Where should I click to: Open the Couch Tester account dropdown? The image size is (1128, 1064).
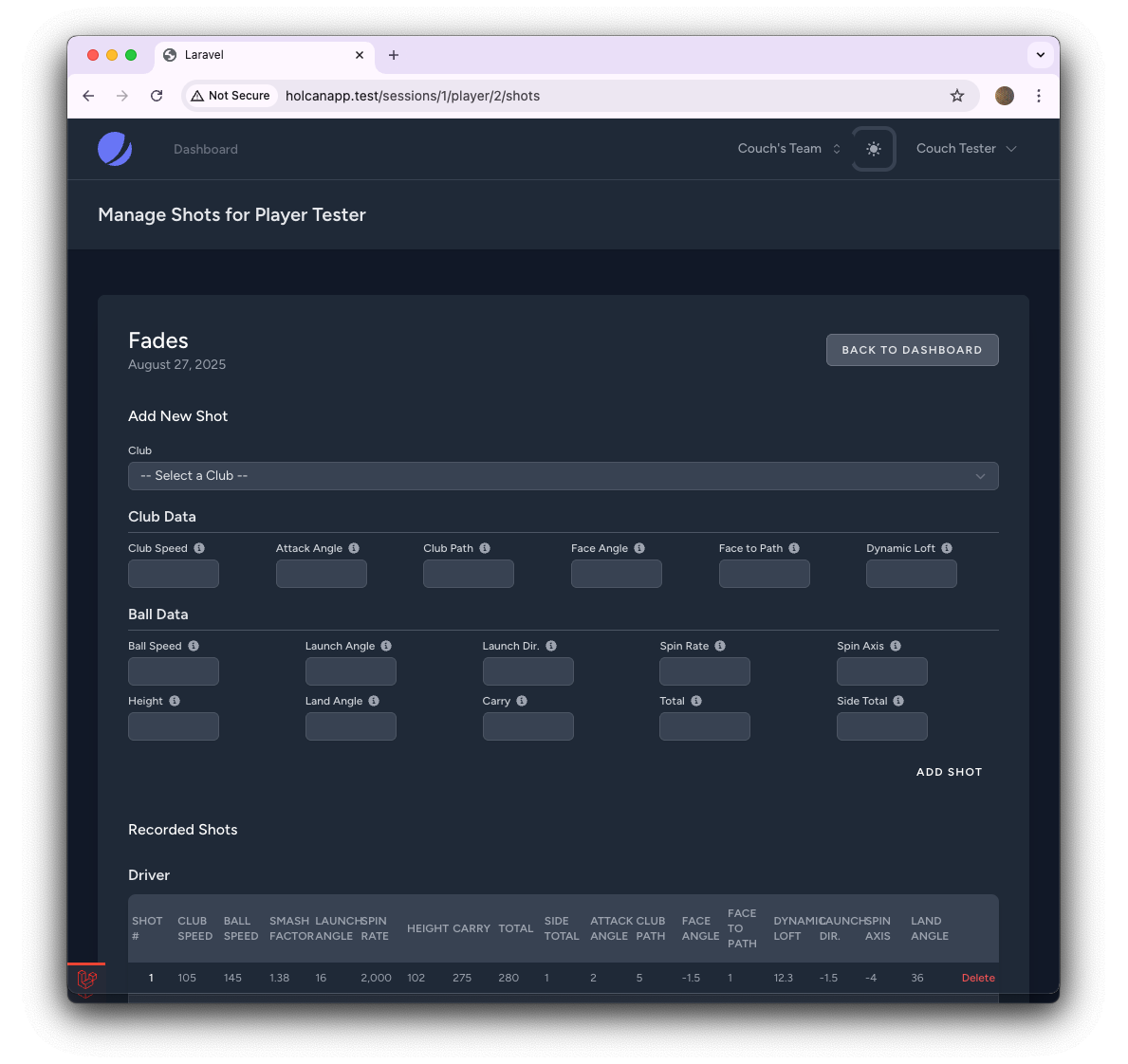(x=965, y=148)
